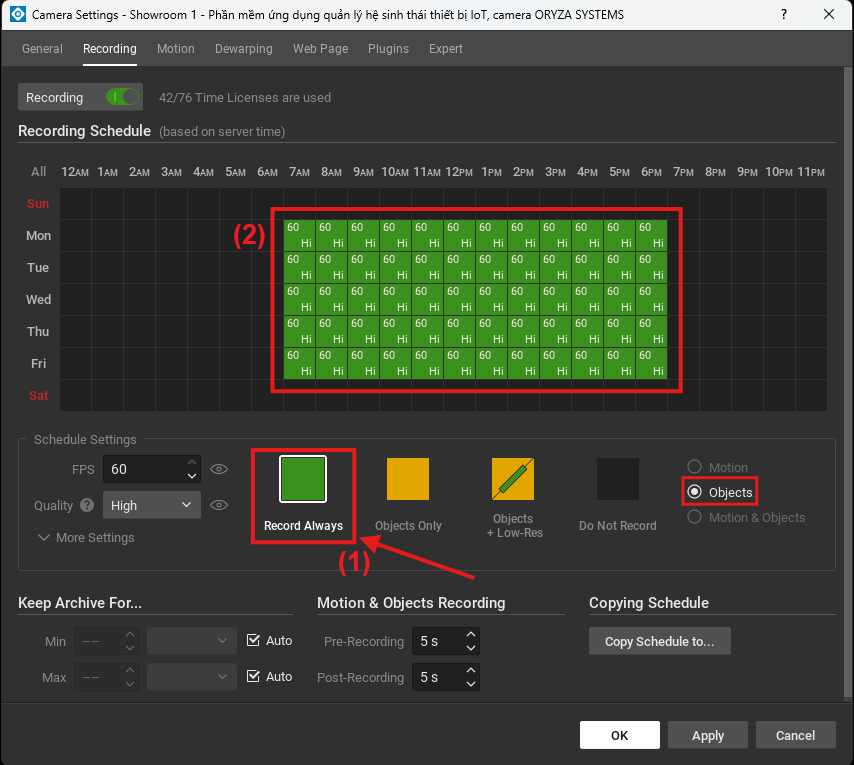
Task: Click the Cancel button
Action: 795,735
